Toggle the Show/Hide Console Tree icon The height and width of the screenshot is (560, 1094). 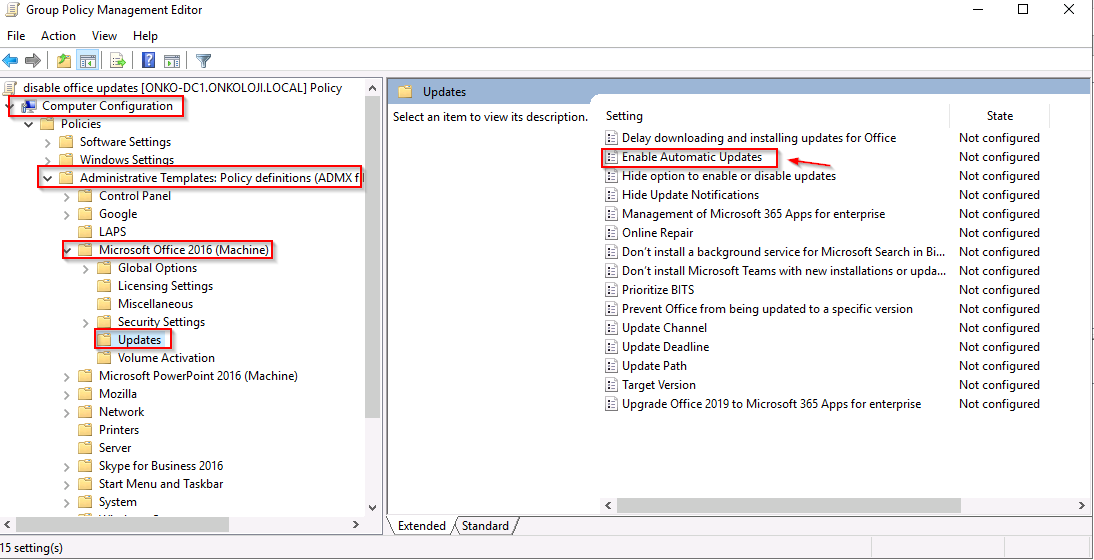87,61
